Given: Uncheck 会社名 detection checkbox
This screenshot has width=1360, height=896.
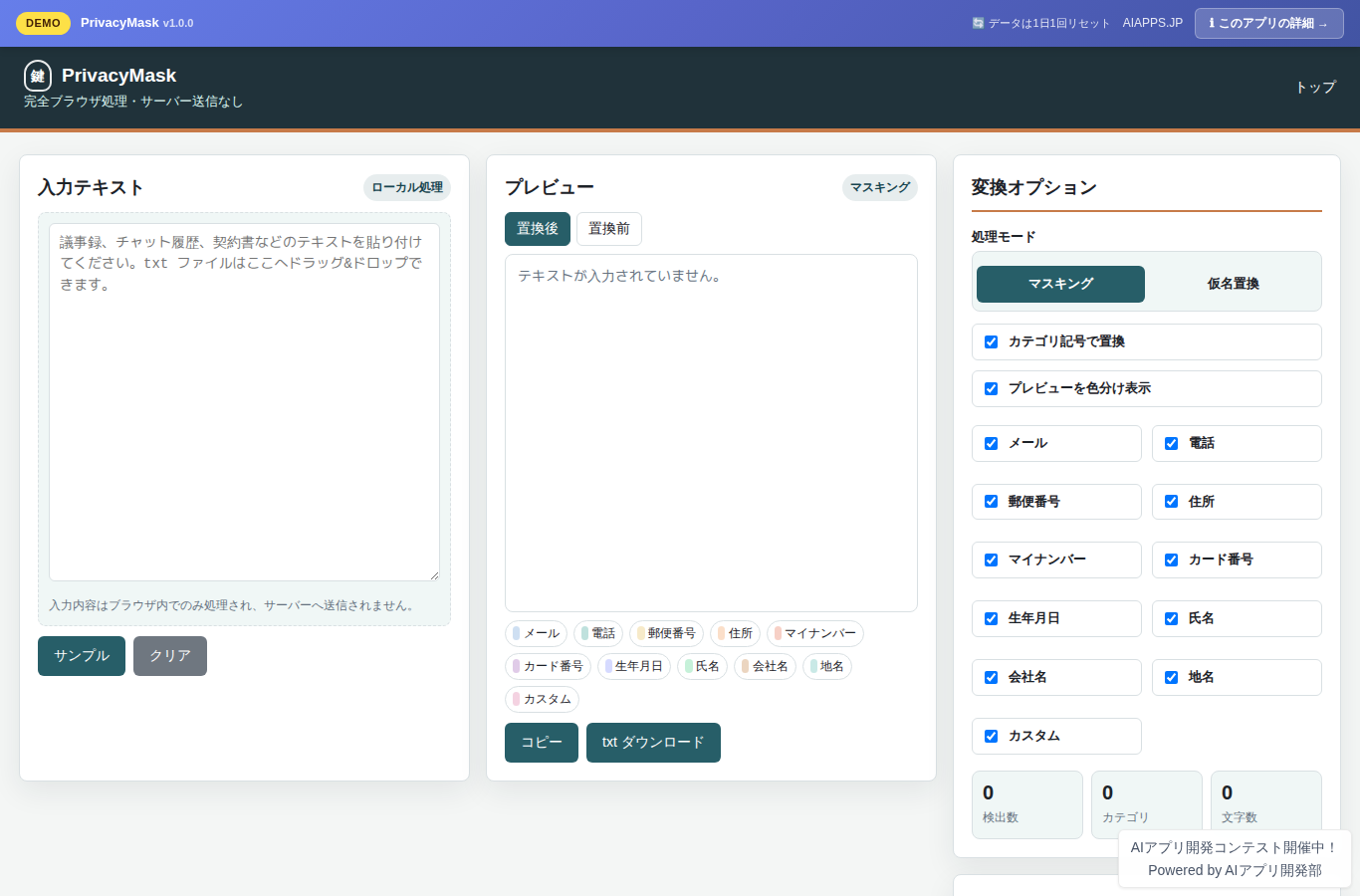Looking at the screenshot, I should [991, 677].
